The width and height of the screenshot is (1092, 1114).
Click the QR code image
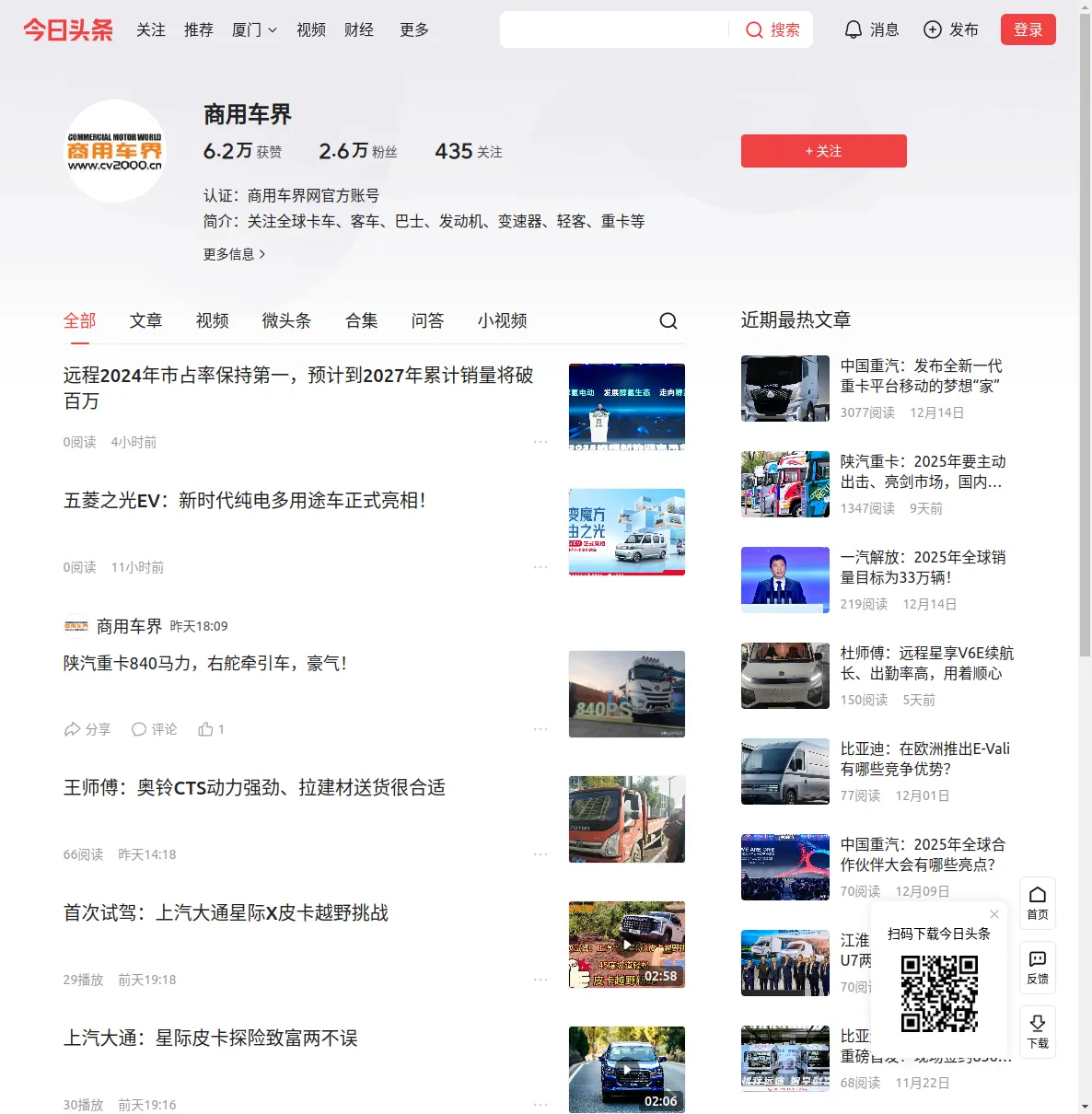939,993
